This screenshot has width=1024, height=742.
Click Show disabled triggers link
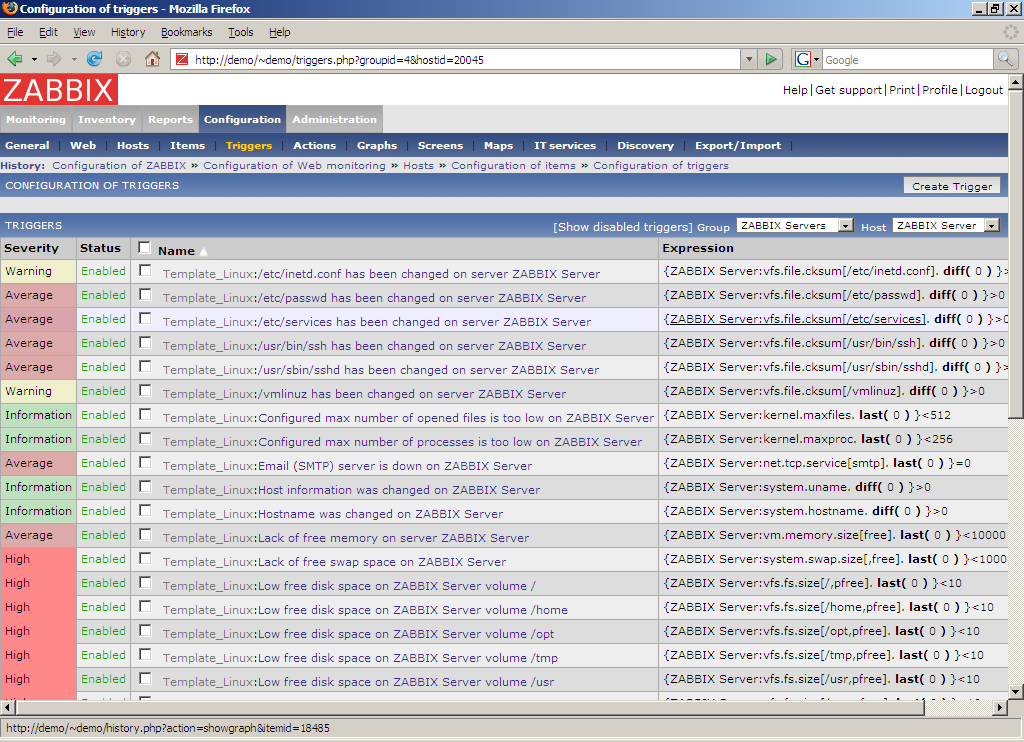tap(622, 227)
